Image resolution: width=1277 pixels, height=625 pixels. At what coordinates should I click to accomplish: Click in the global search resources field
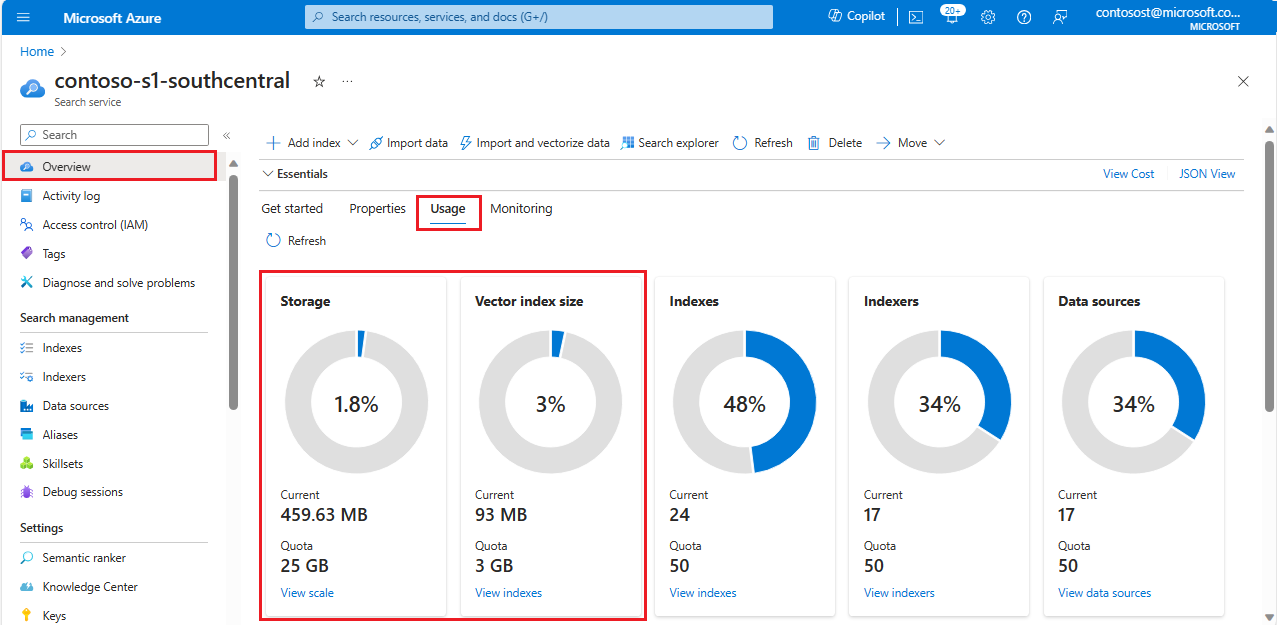point(538,17)
